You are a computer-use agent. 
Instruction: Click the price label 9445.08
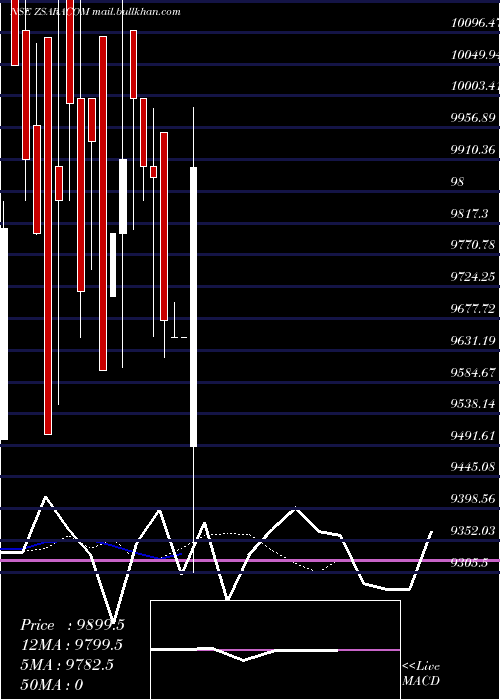click(473, 467)
